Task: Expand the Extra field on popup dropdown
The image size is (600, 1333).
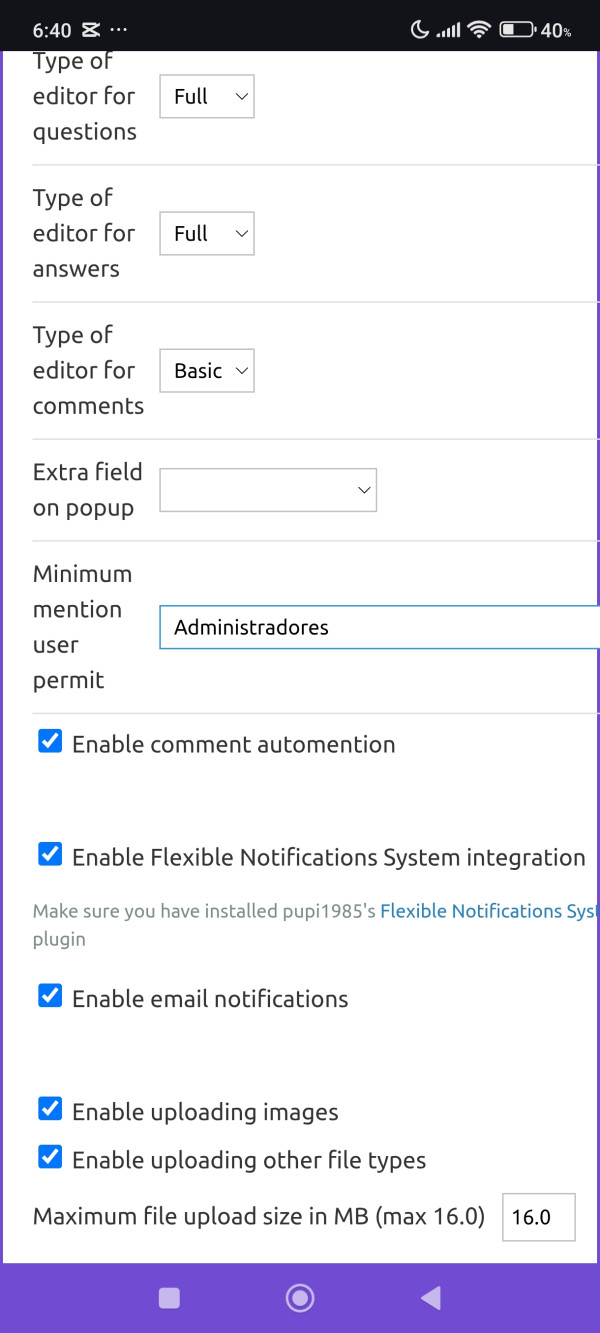Action: coord(268,490)
